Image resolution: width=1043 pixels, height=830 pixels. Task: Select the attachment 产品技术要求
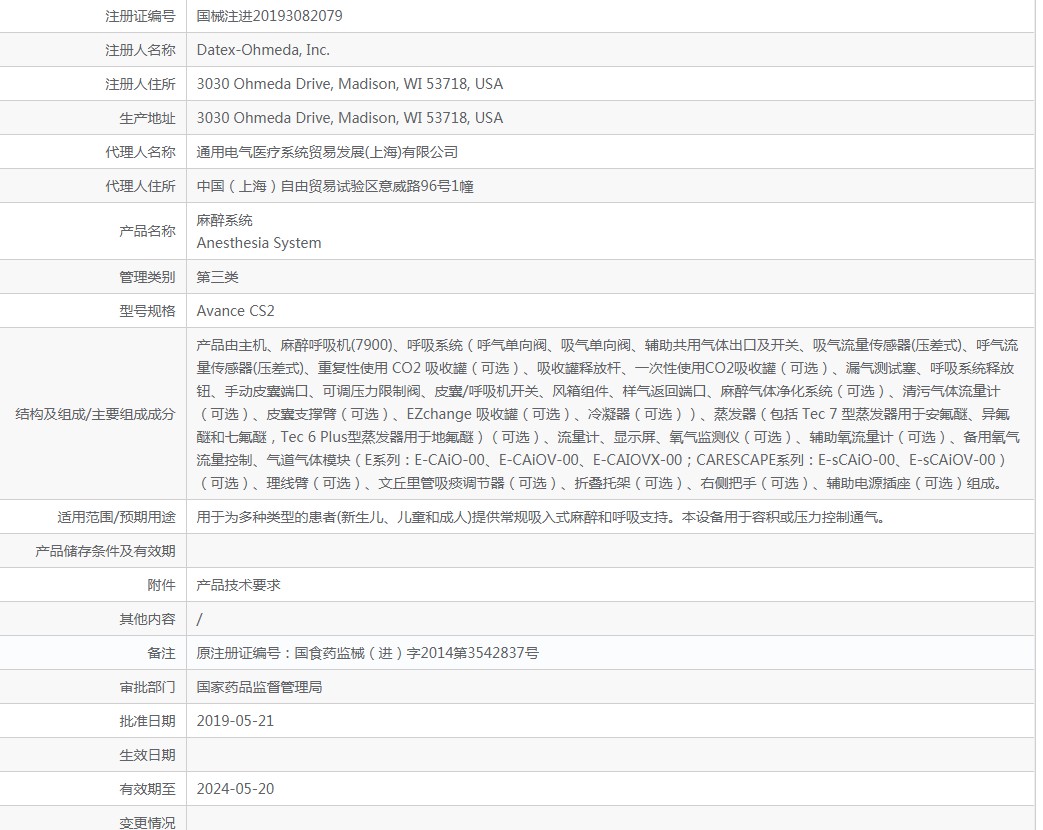239,585
